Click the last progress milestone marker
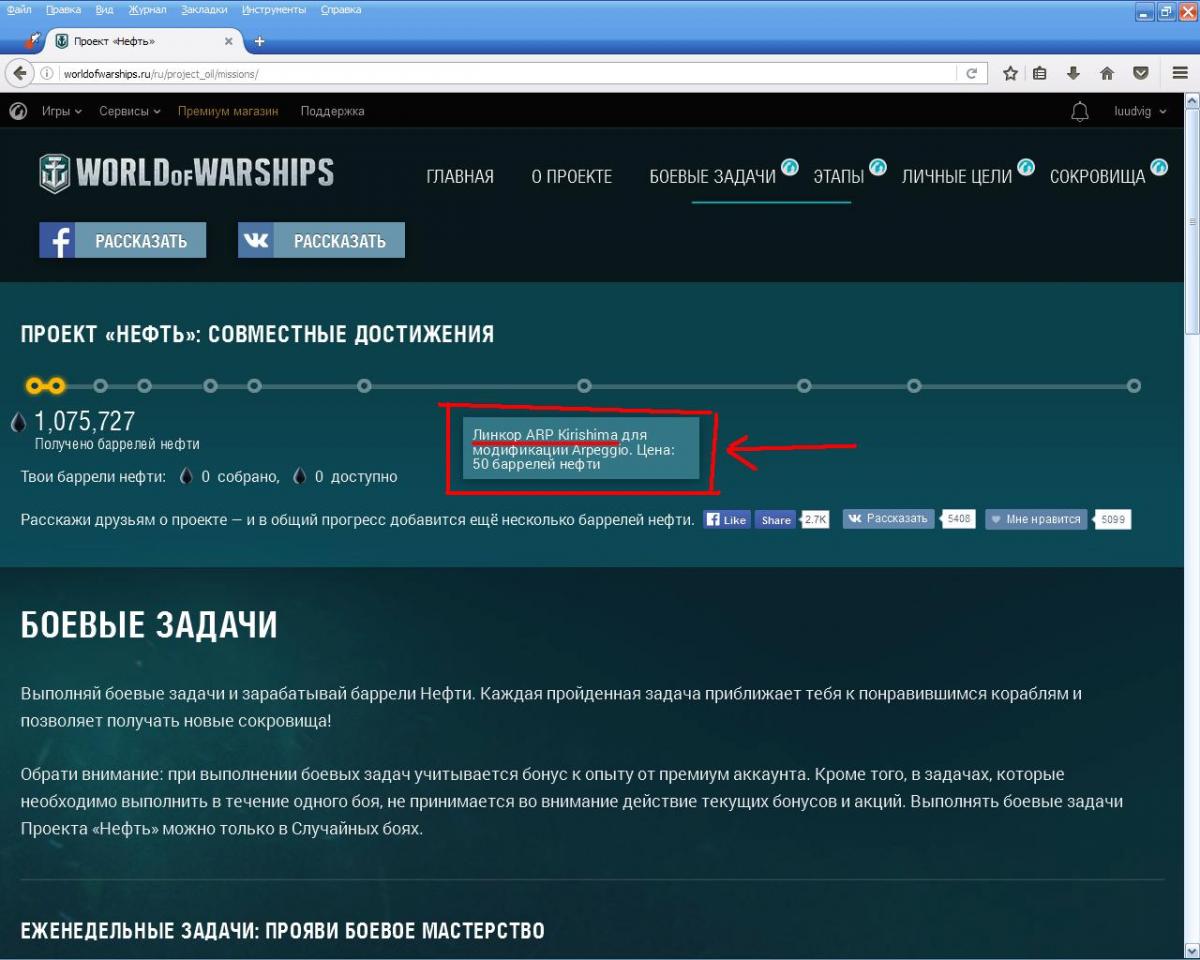Viewport: 1200px width, 960px height. click(x=1133, y=385)
